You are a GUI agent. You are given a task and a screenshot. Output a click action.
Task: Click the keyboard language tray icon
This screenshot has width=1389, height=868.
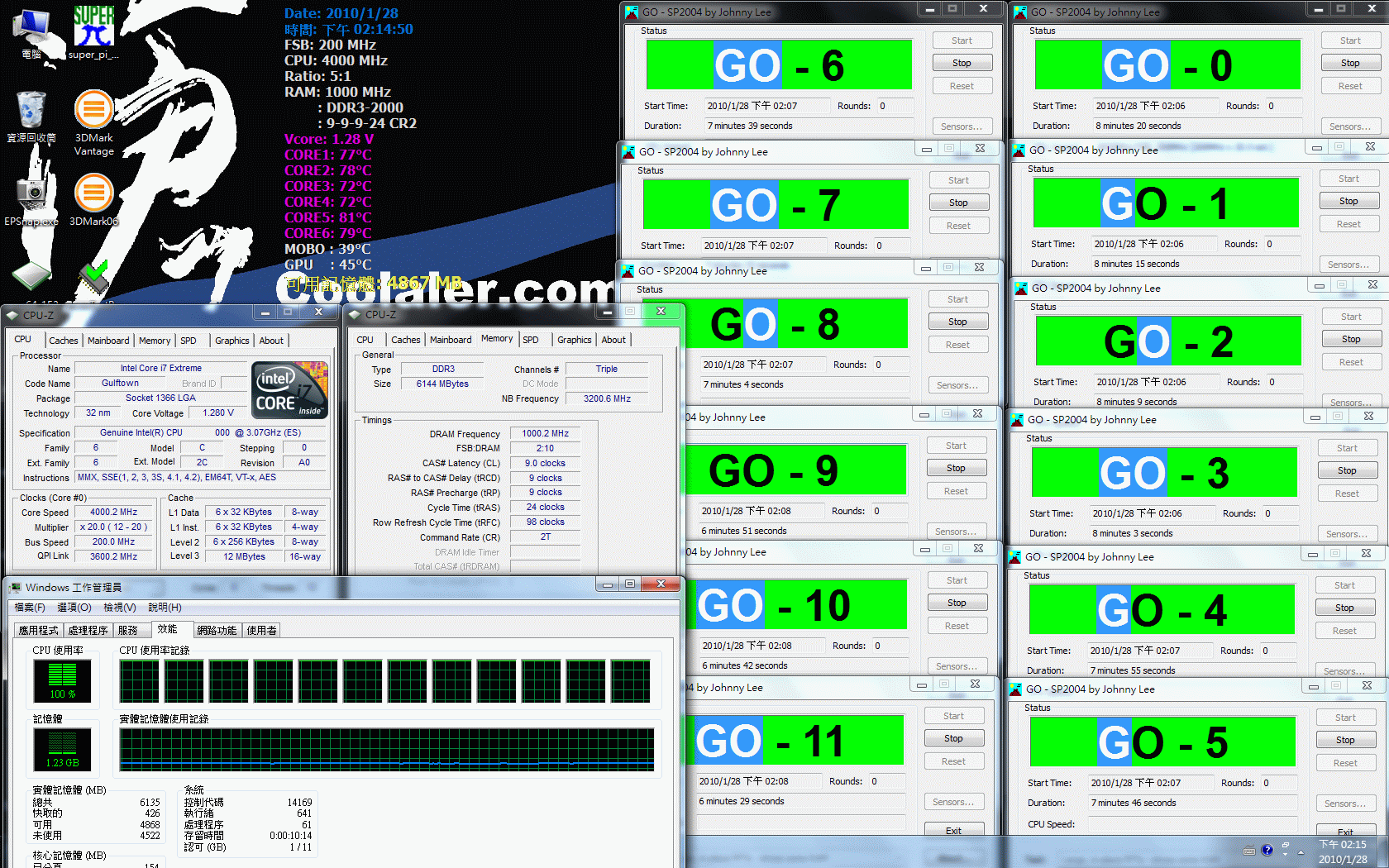[x=1248, y=851]
